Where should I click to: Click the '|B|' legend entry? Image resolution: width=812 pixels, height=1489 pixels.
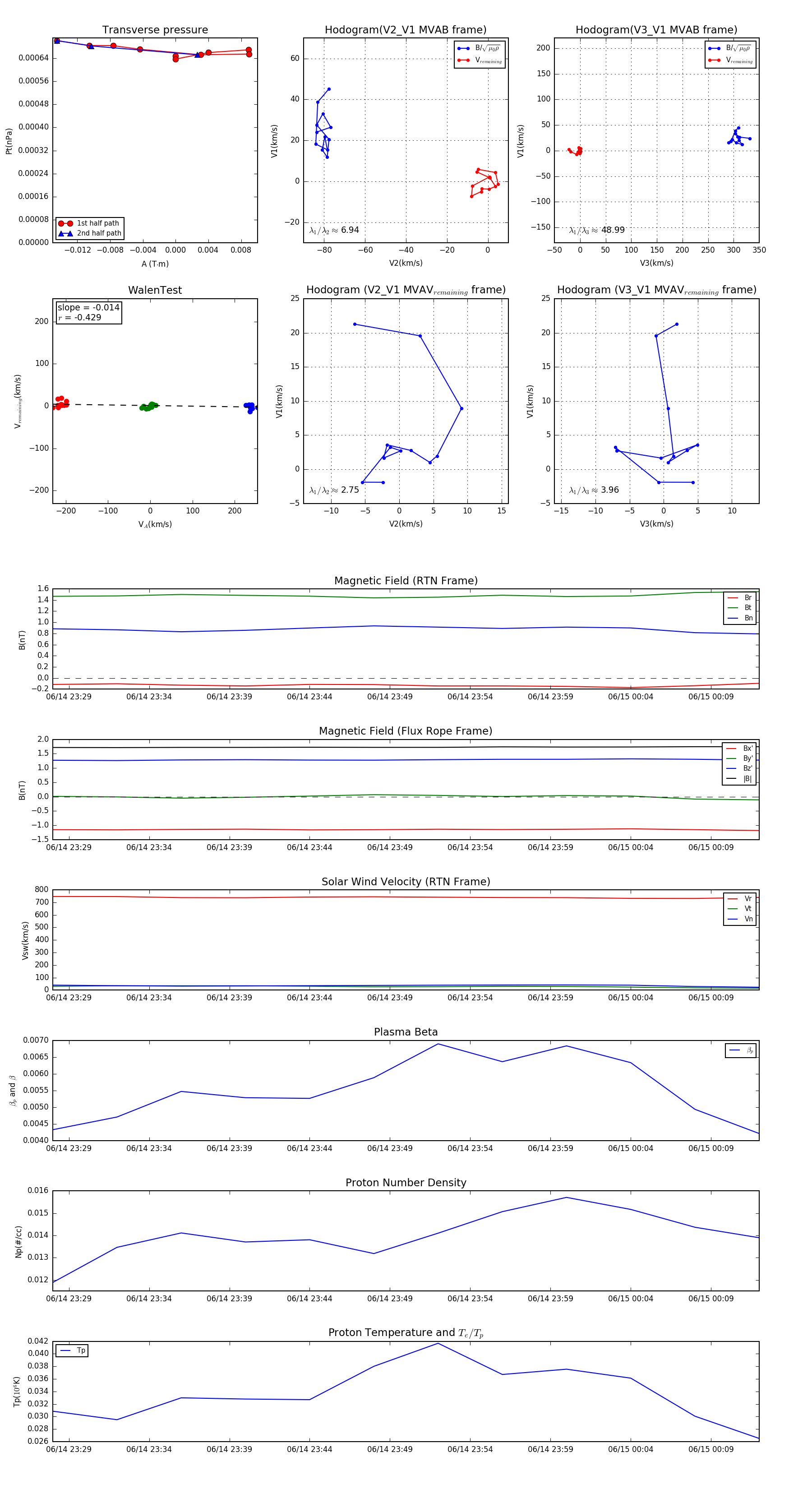tap(739, 779)
